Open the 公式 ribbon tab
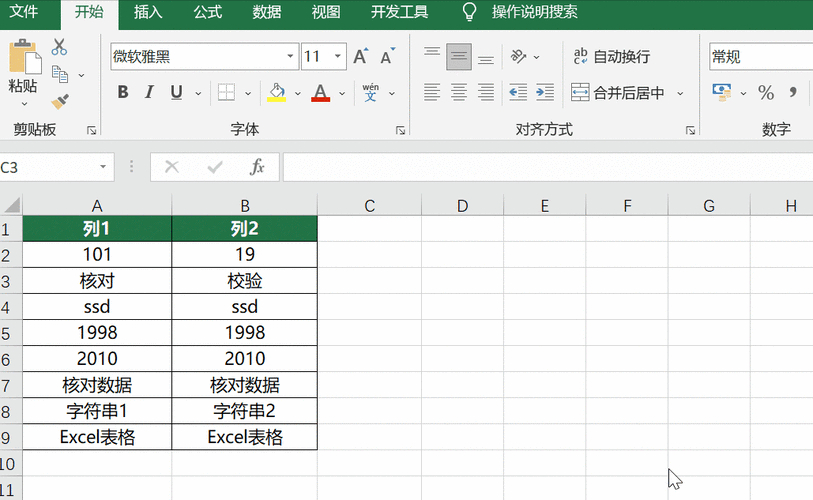813x500 pixels. 208,12
